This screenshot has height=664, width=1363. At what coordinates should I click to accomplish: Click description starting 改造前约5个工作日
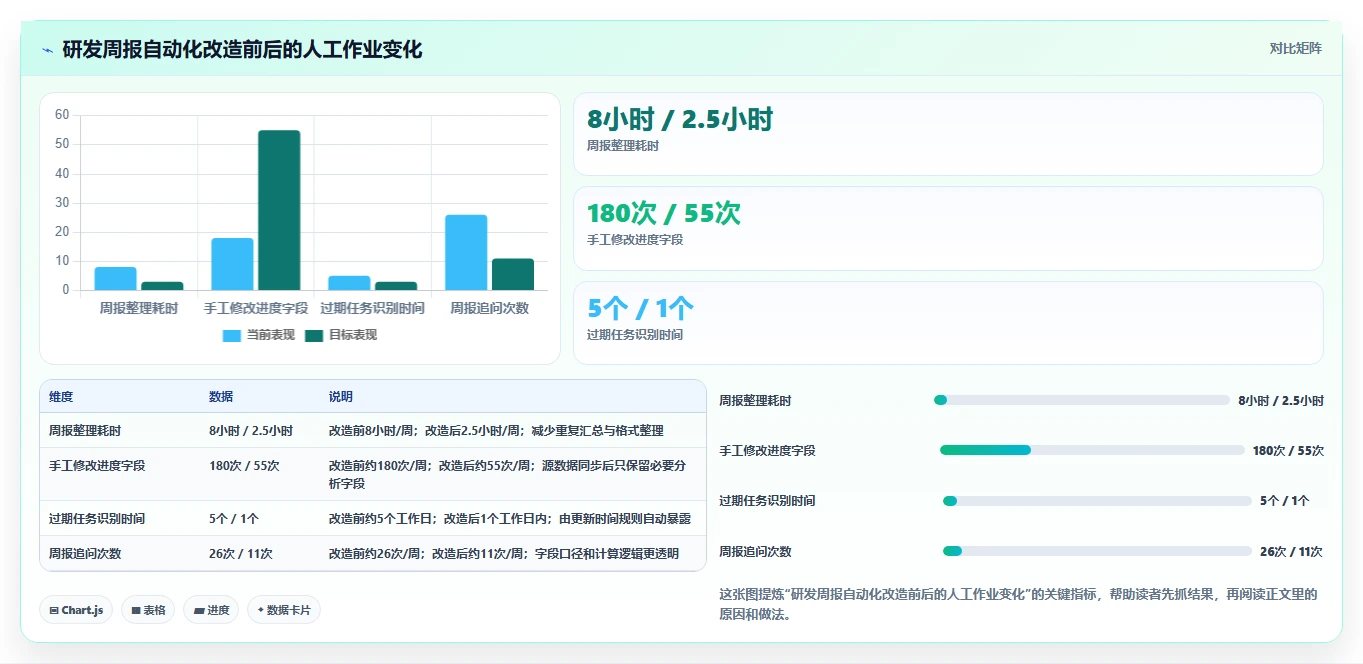click(x=510, y=519)
